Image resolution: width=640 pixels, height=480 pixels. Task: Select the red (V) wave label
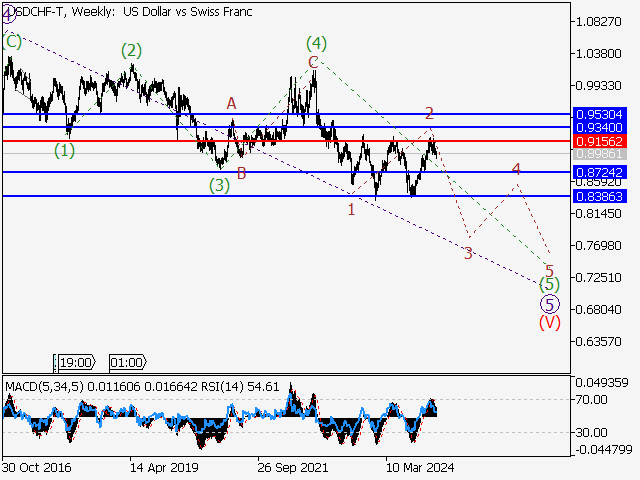coord(549,322)
